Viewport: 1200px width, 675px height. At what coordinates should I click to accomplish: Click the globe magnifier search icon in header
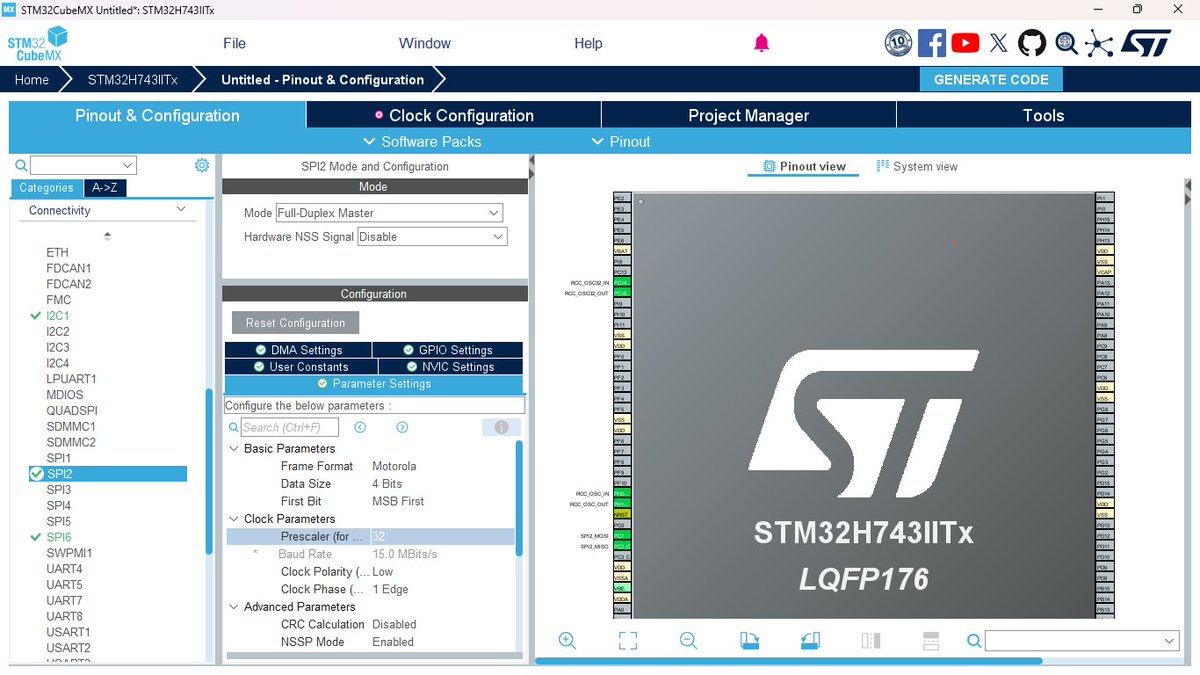(1066, 43)
